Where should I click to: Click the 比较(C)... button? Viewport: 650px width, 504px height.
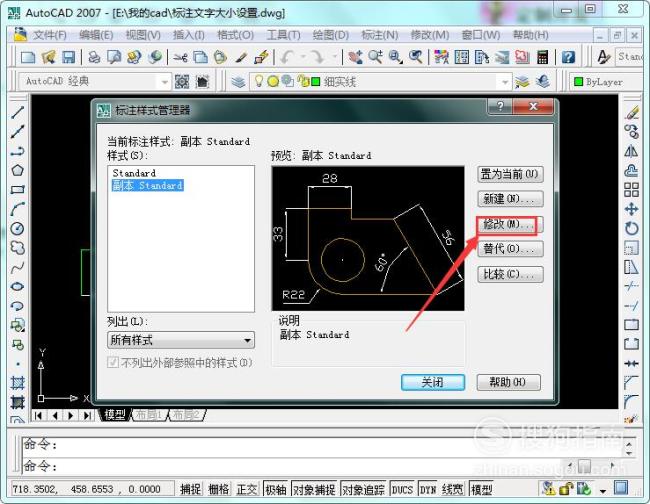510,274
